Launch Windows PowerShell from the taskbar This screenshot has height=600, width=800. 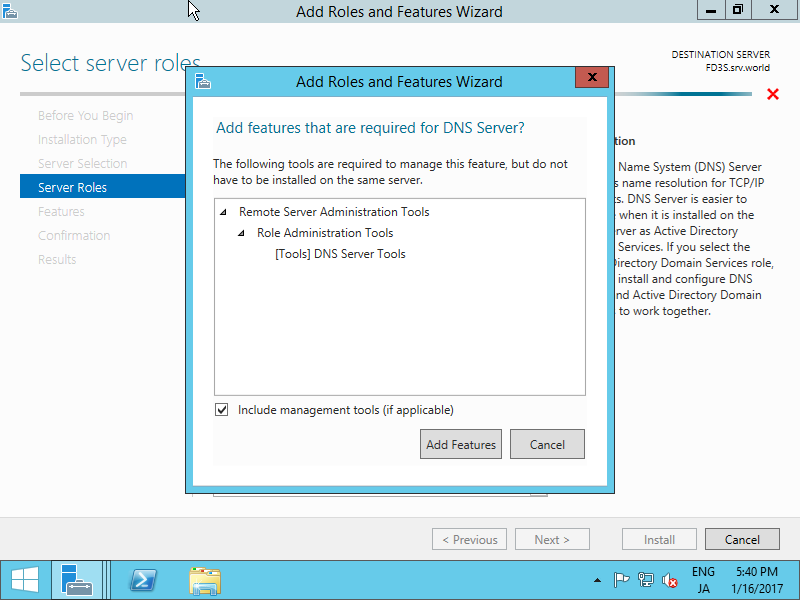click(x=143, y=580)
